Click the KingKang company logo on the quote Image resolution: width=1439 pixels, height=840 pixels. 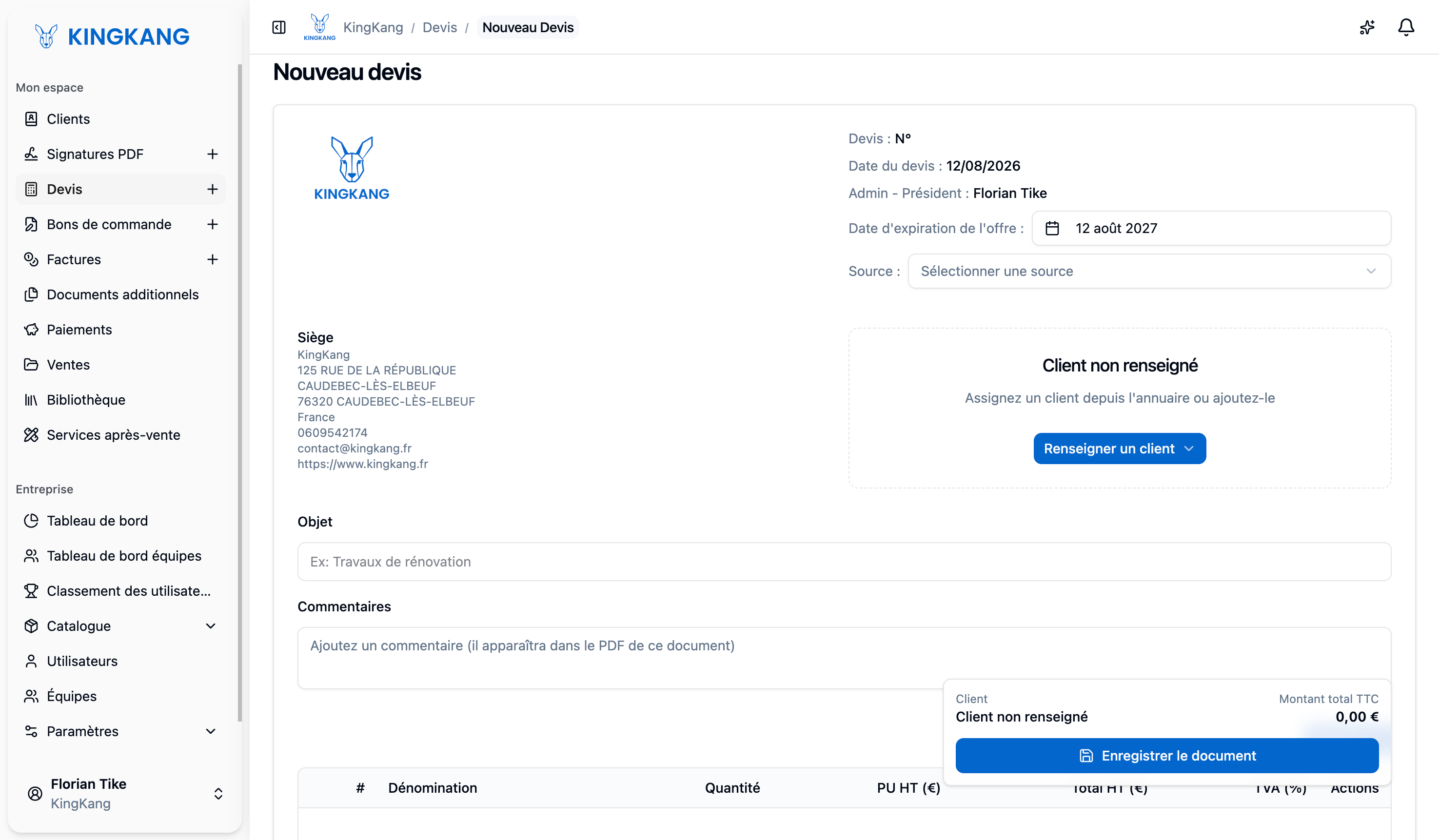[352, 168]
